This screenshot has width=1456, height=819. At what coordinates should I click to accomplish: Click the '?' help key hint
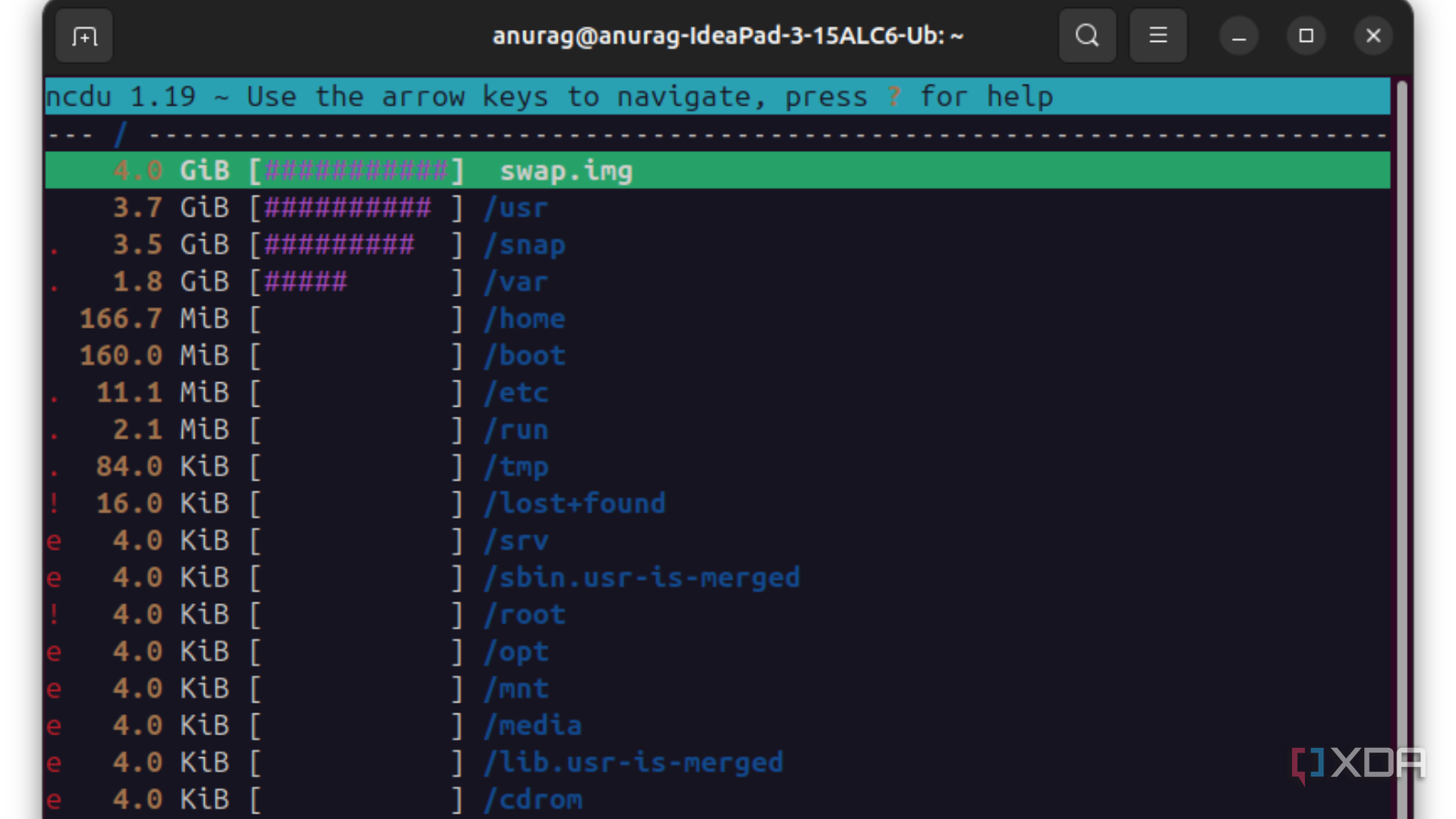pyautogui.click(x=895, y=96)
